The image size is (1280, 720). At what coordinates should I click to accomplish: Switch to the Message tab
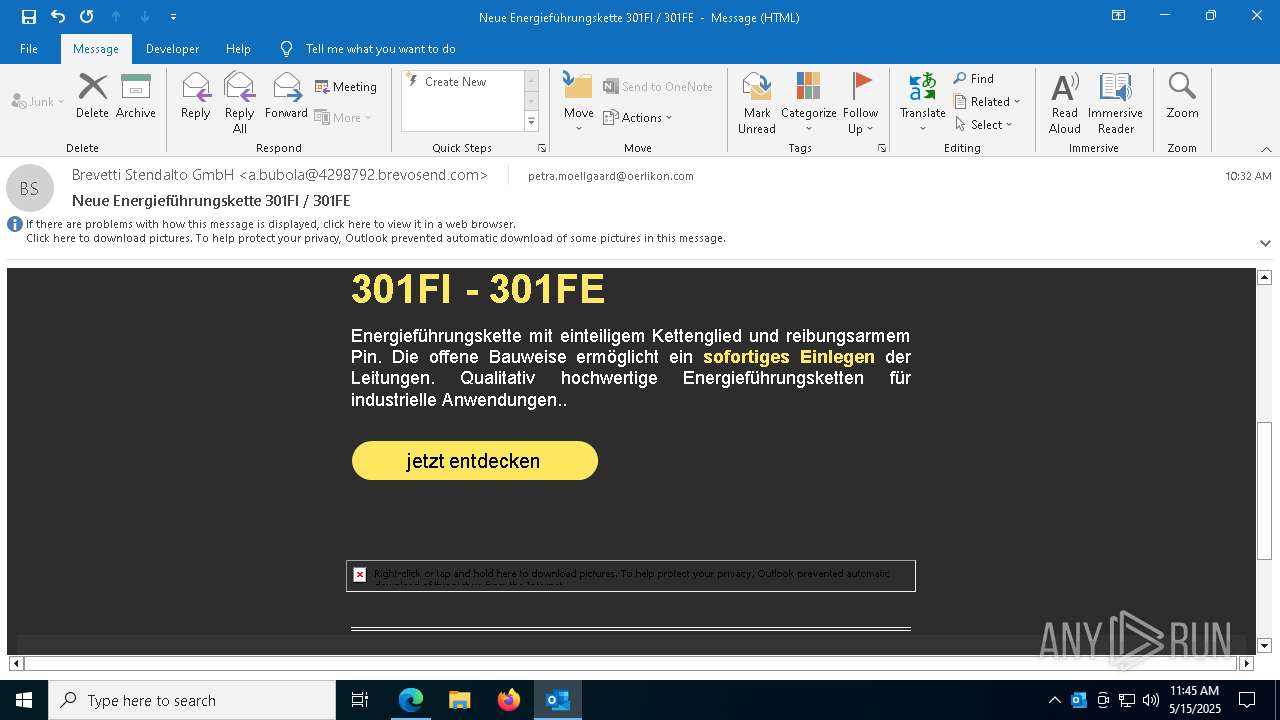(x=96, y=48)
